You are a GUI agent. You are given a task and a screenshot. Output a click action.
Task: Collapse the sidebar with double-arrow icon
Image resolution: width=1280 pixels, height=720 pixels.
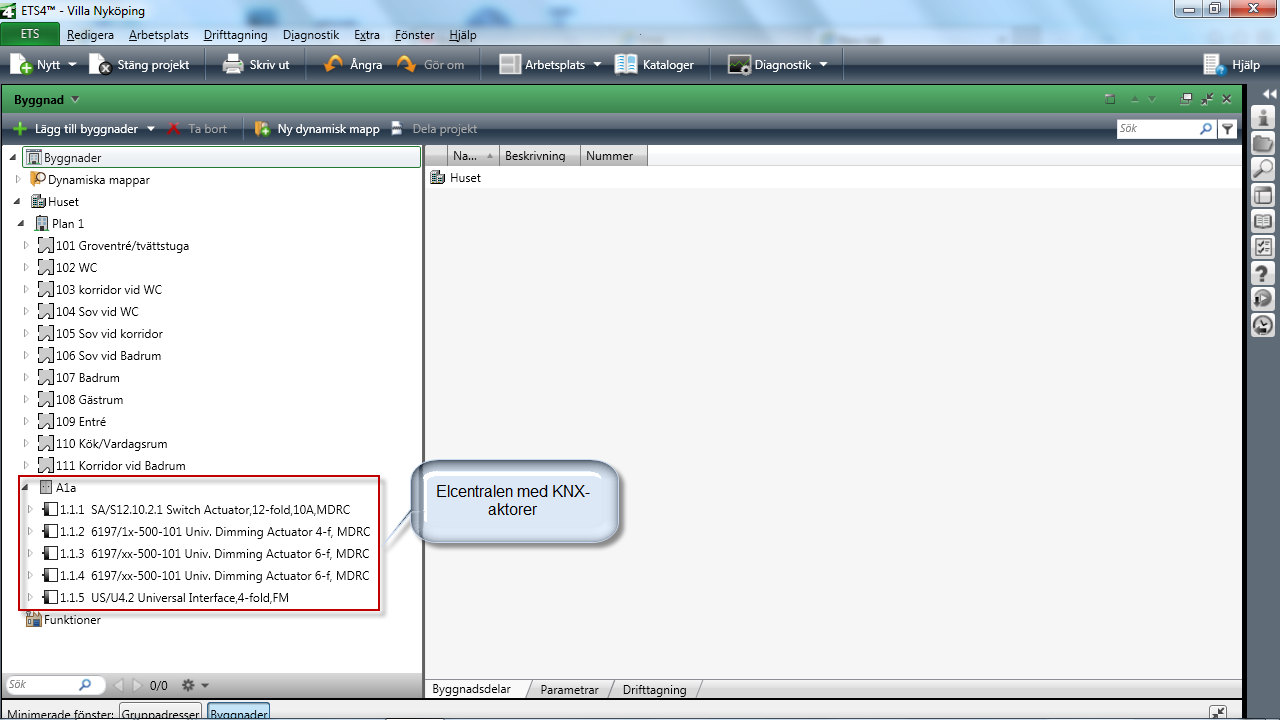1268,94
